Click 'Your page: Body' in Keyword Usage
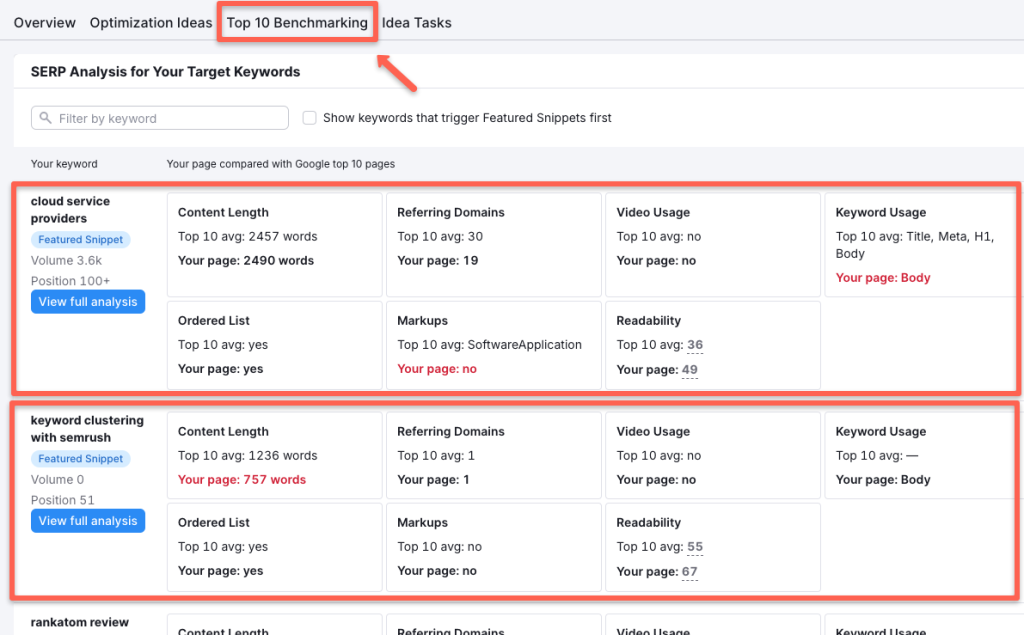The image size is (1024, 635). point(883,277)
